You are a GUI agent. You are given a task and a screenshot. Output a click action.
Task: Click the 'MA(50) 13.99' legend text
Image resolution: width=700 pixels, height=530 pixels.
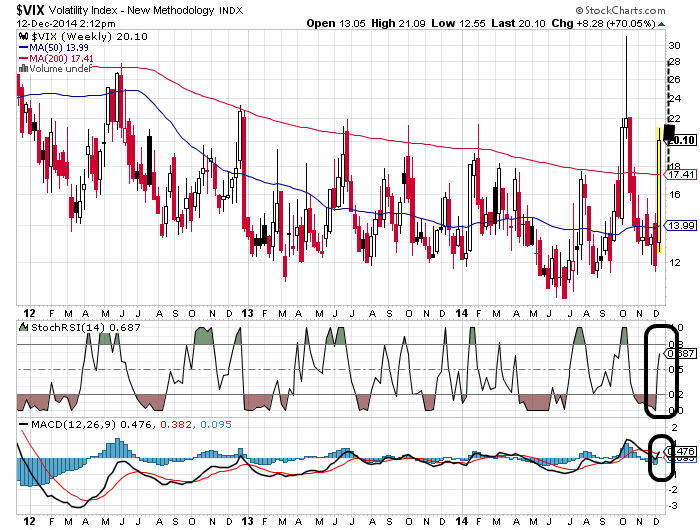pyautogui.click(x=59, y=48)
